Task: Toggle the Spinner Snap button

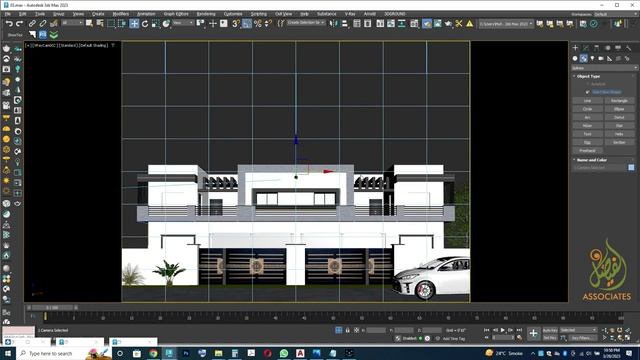Action: pyautogui.click(x=268, y=24)
